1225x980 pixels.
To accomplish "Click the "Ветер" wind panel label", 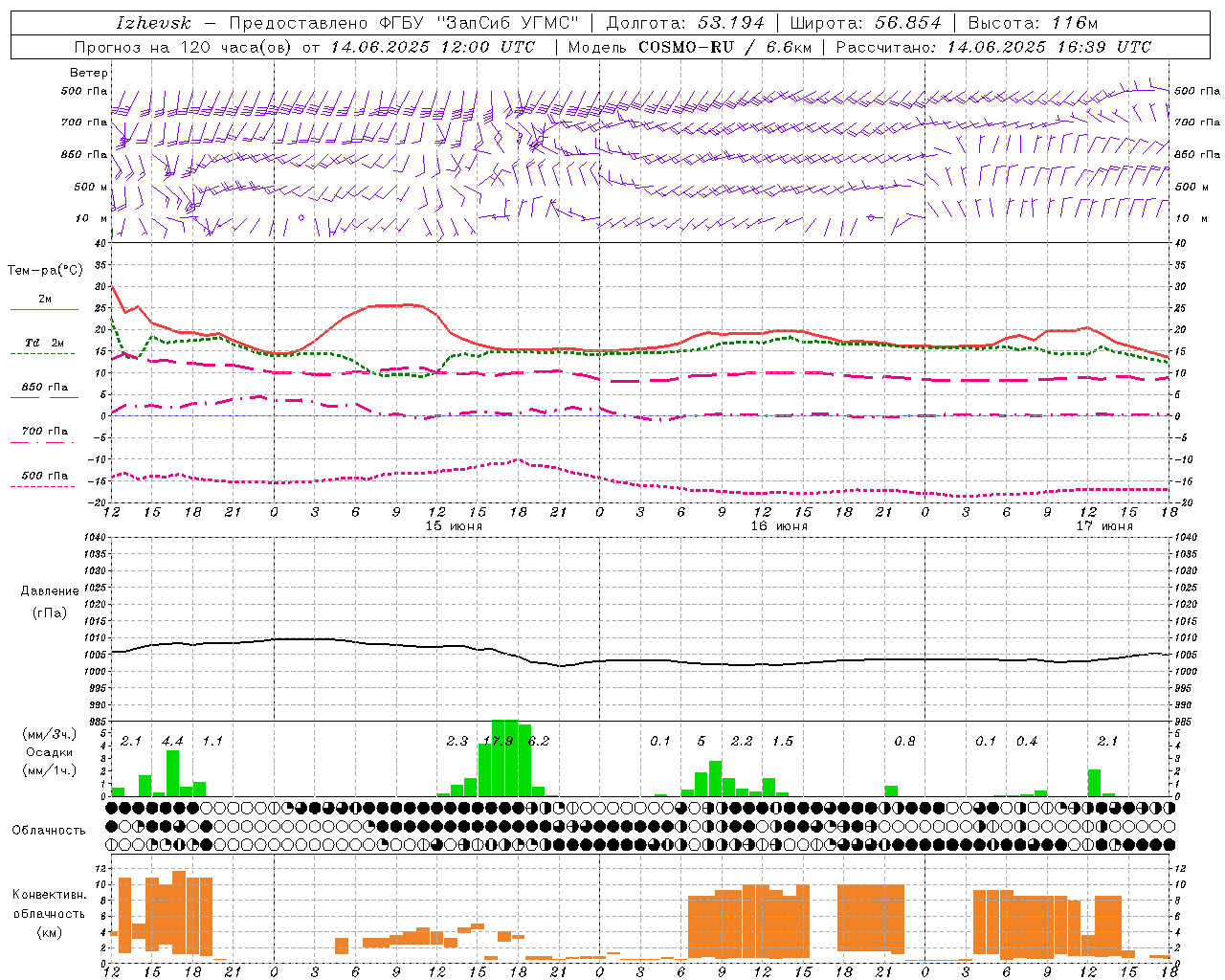I will [89, 73].
